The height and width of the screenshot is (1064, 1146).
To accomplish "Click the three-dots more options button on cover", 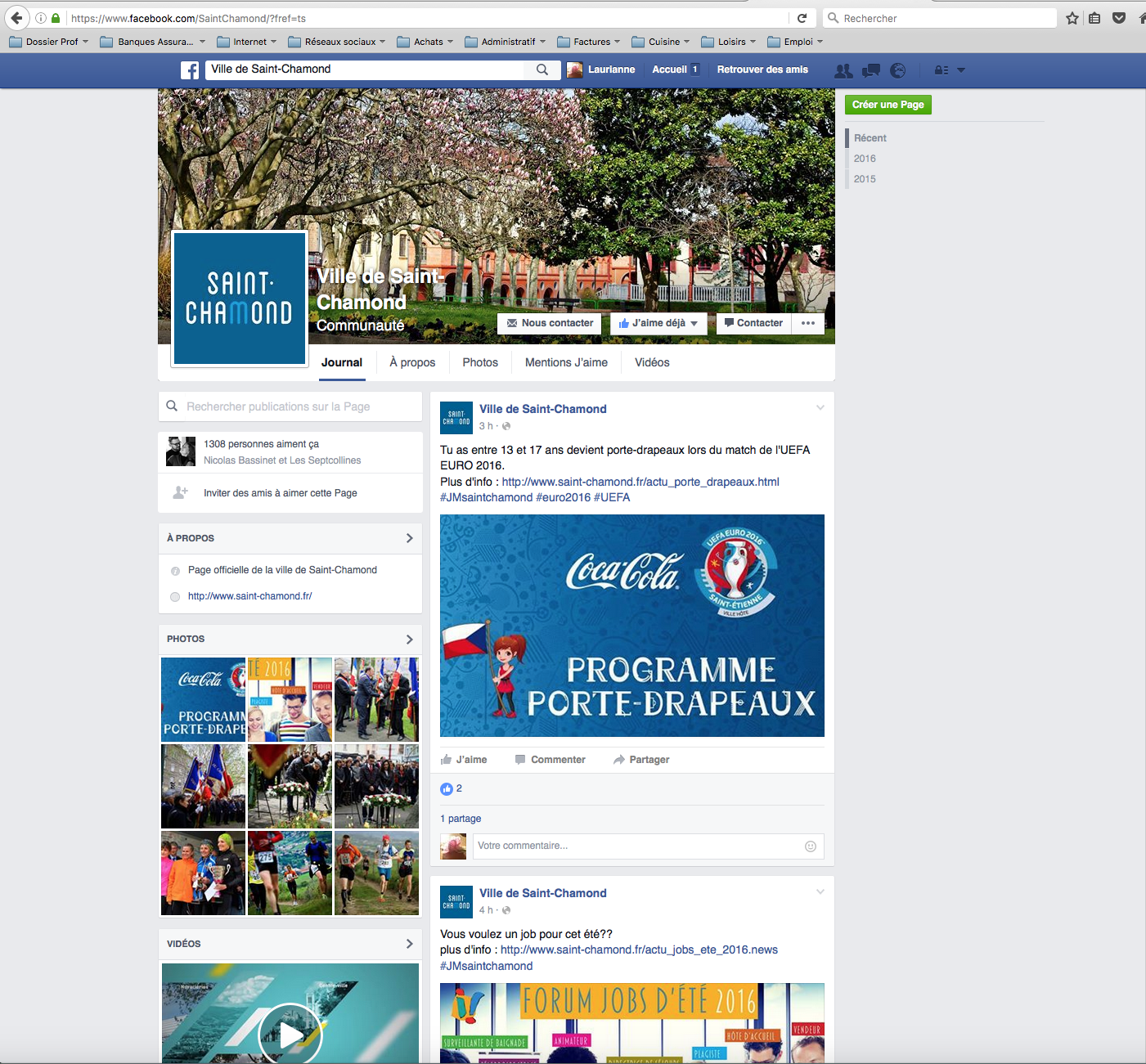I will 808,323.
